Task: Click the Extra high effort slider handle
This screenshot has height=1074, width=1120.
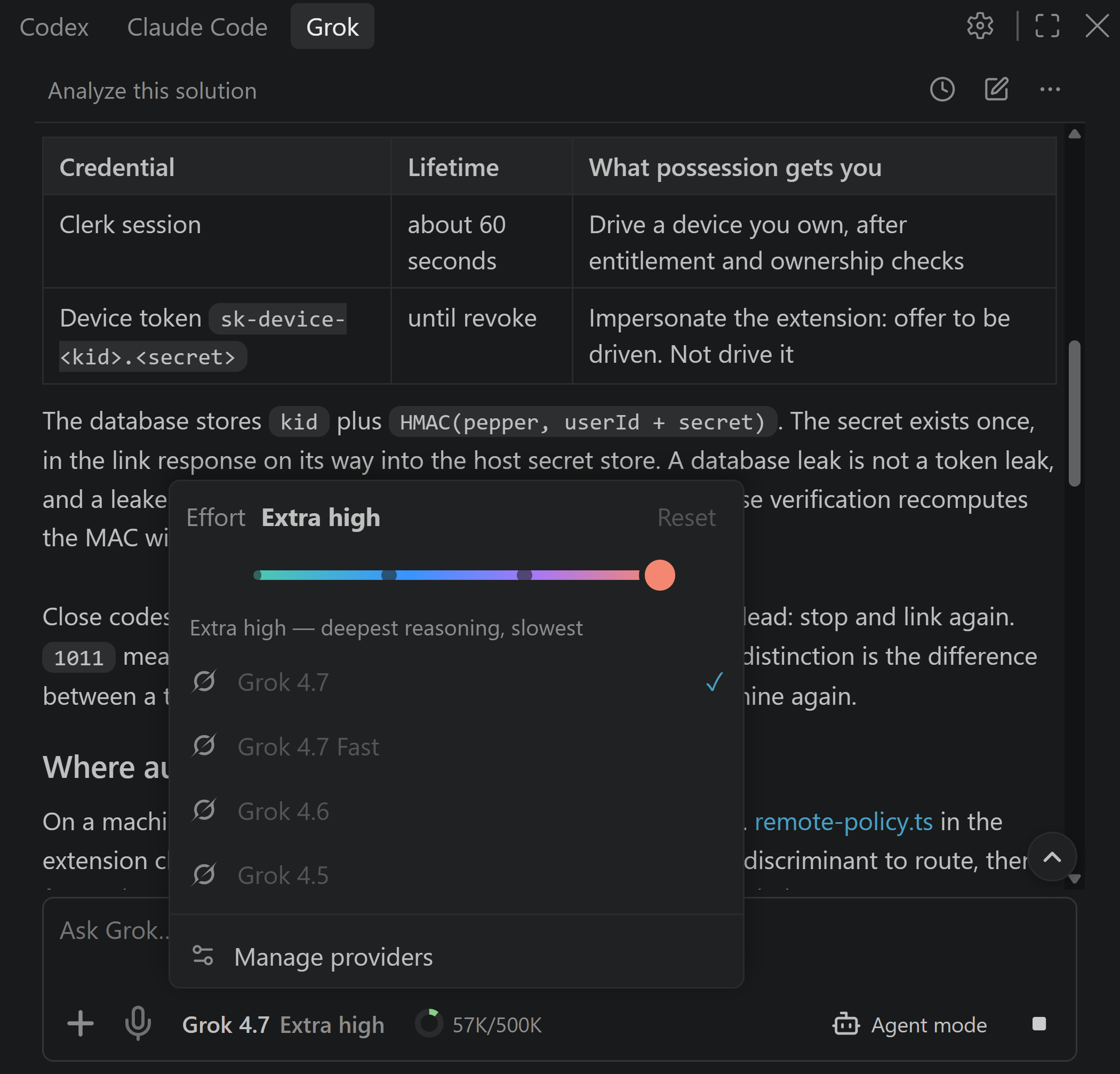Action: point(659,575)
